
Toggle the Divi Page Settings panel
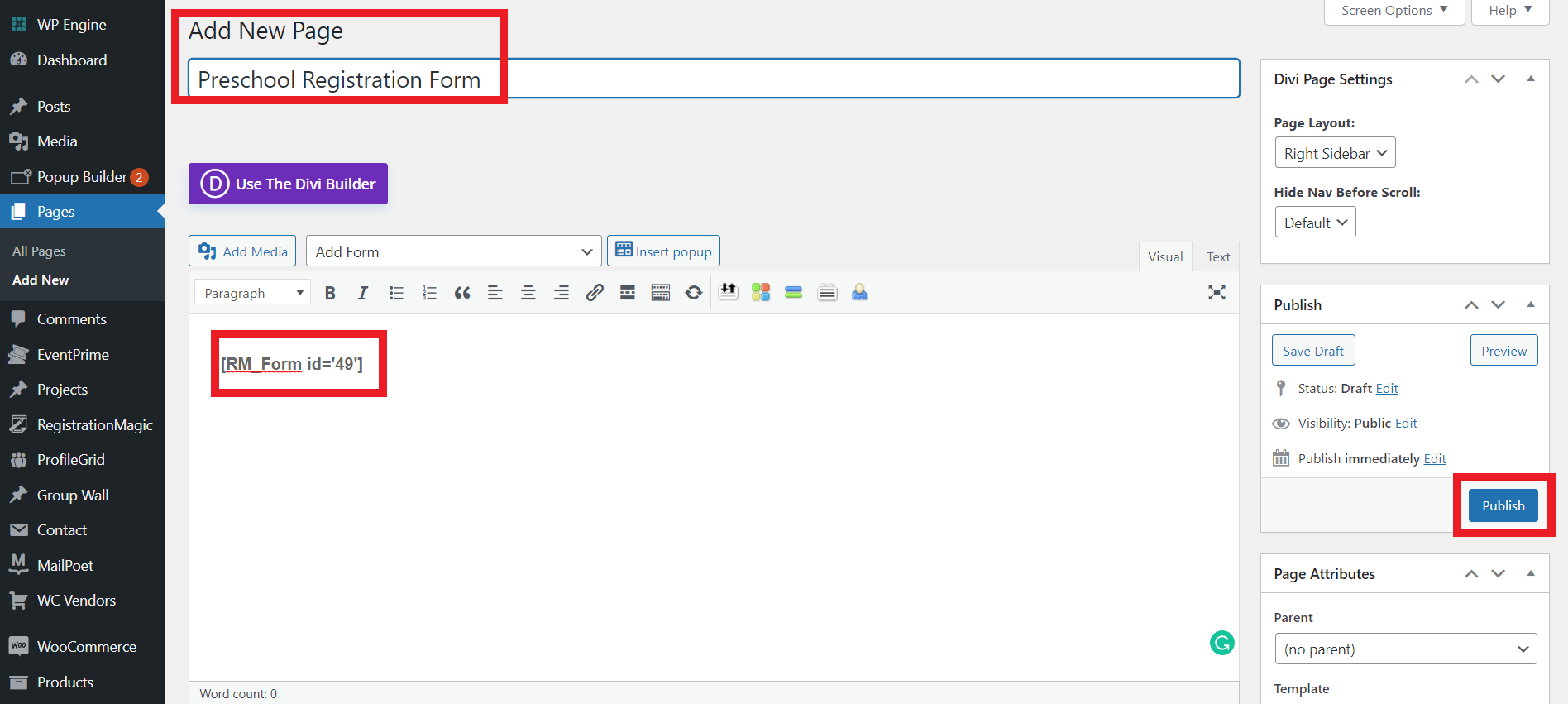click(x=1531, y=79)
